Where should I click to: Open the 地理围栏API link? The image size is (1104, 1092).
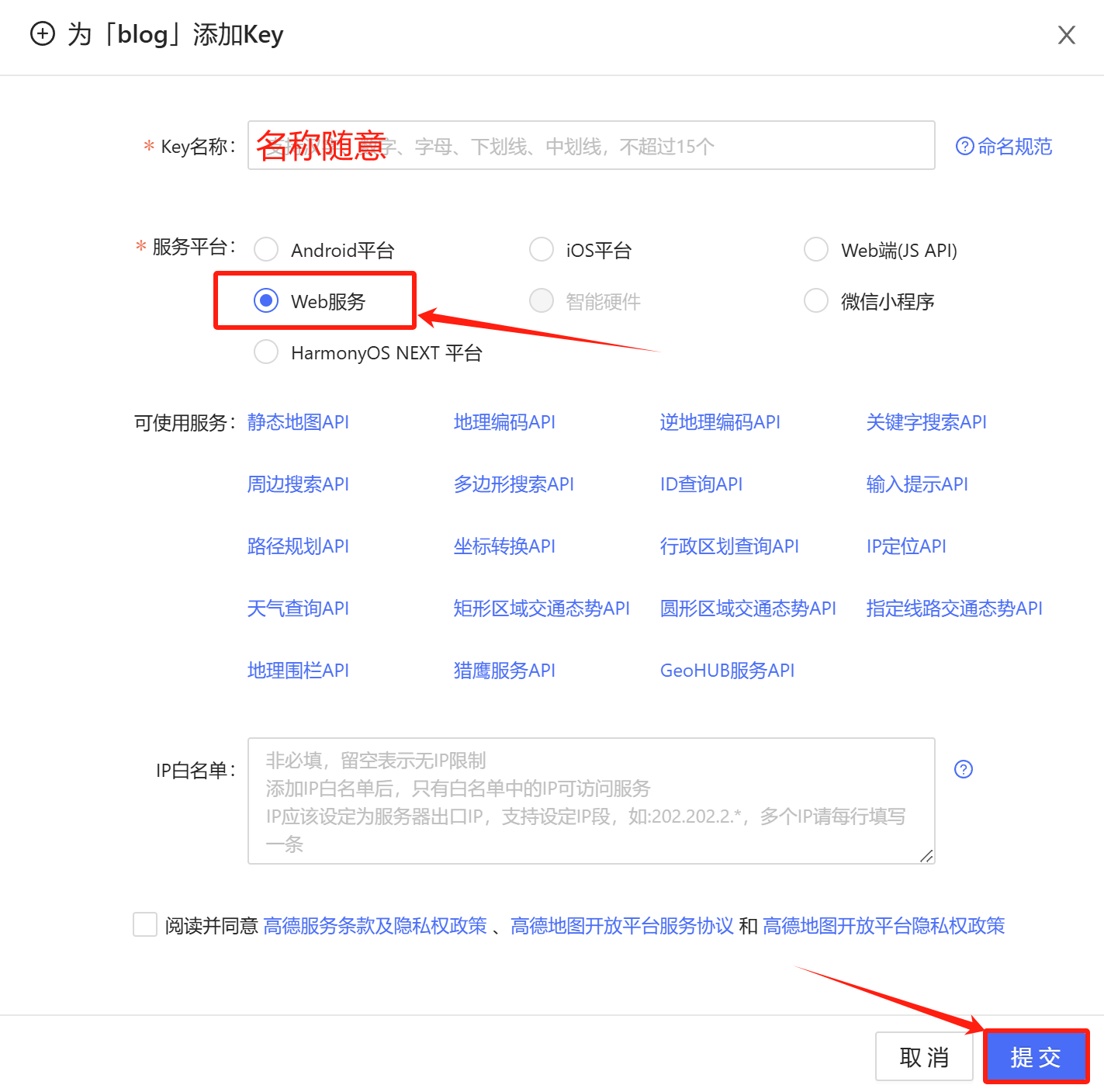point(298,671)
